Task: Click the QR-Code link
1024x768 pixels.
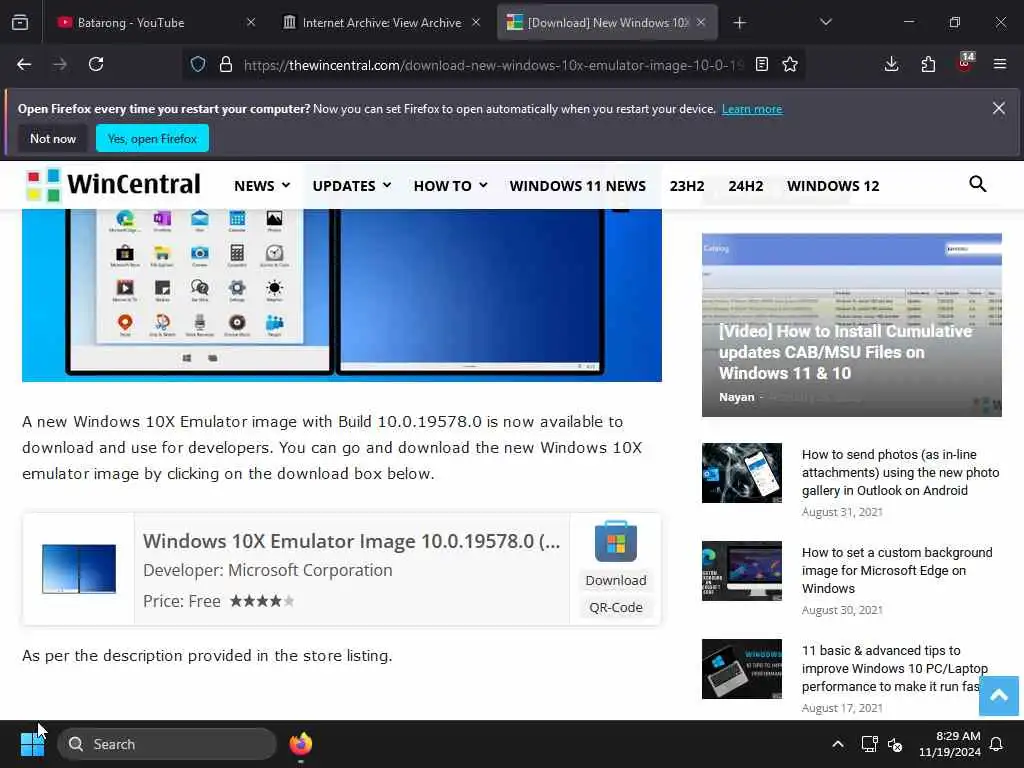Action: point(616,607)
